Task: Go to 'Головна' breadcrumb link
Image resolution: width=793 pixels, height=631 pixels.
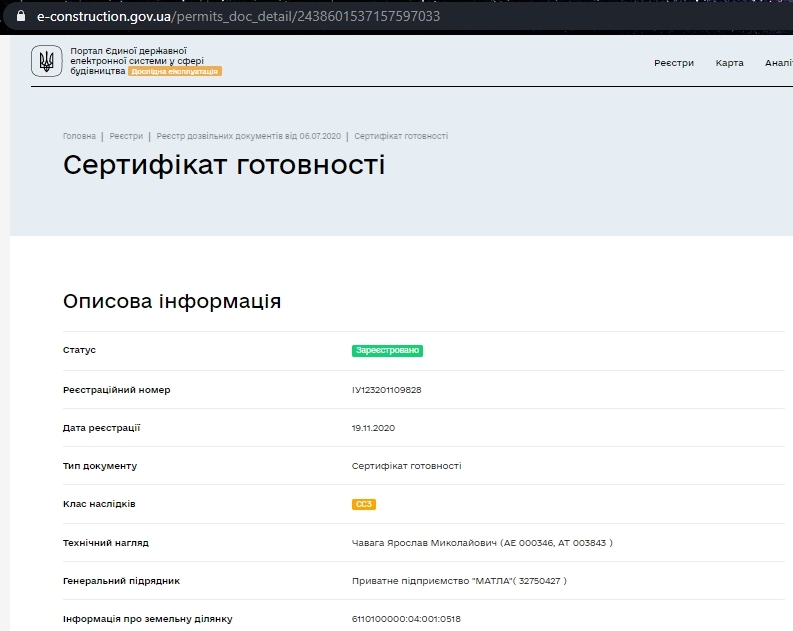Action: pyautogui.click(x=79, y=136)
